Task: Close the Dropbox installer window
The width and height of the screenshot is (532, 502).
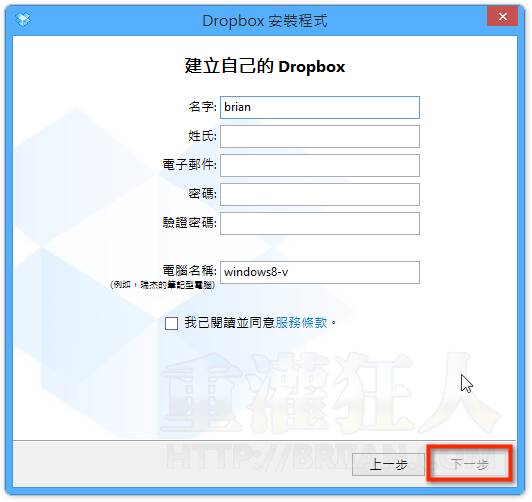Action: tap(502, 16)
